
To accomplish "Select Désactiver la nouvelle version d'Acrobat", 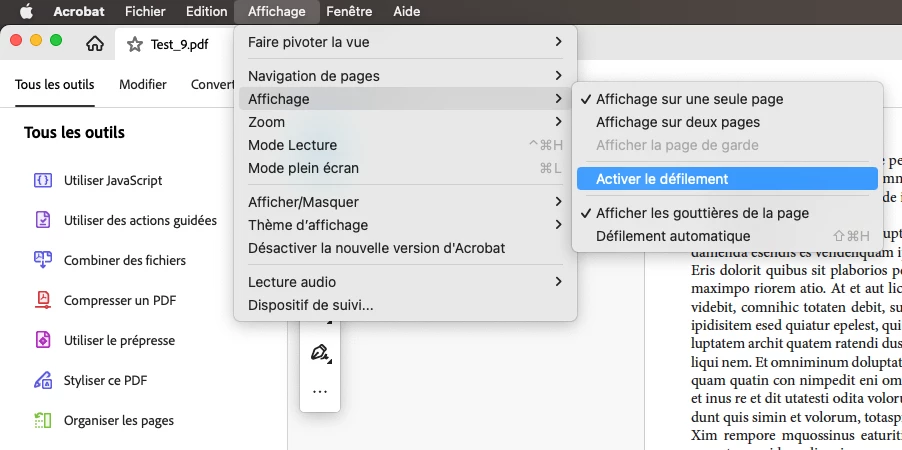I will (406, 248).
